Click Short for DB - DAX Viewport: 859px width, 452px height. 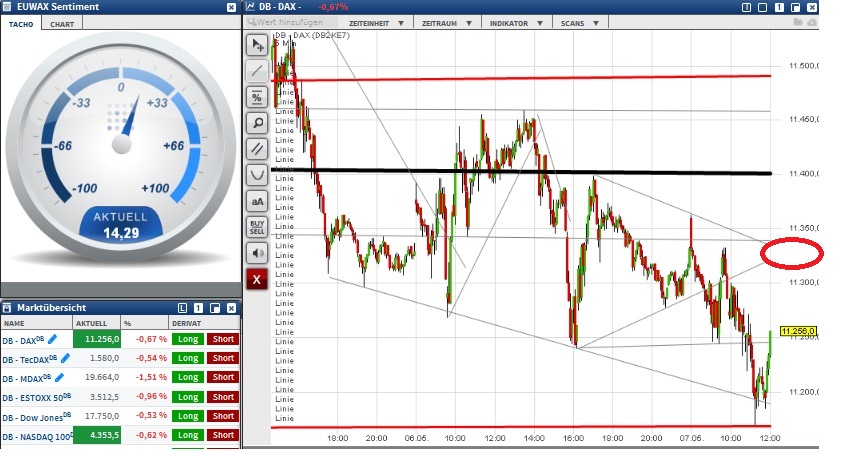tap(223, 339)
